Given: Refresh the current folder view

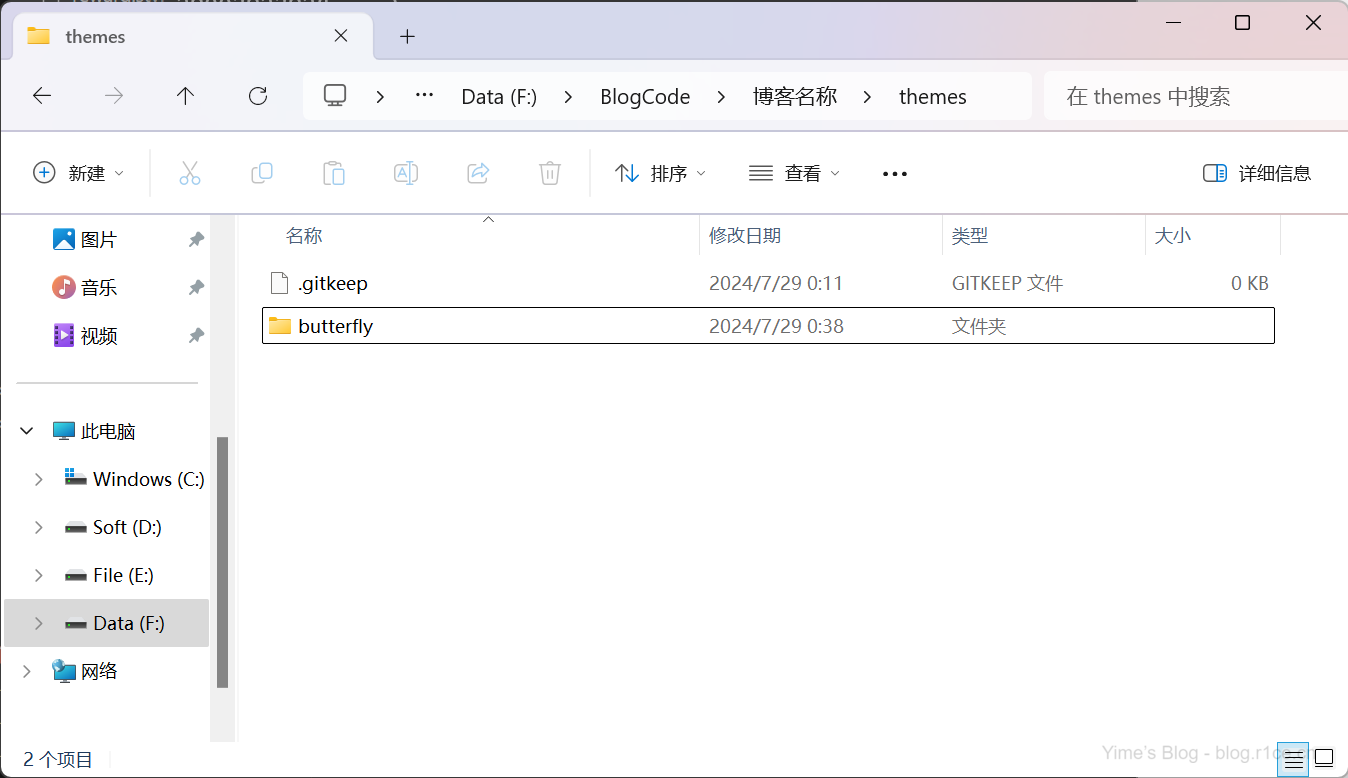Looking at the screenshot, I should [x=258, y=96].
